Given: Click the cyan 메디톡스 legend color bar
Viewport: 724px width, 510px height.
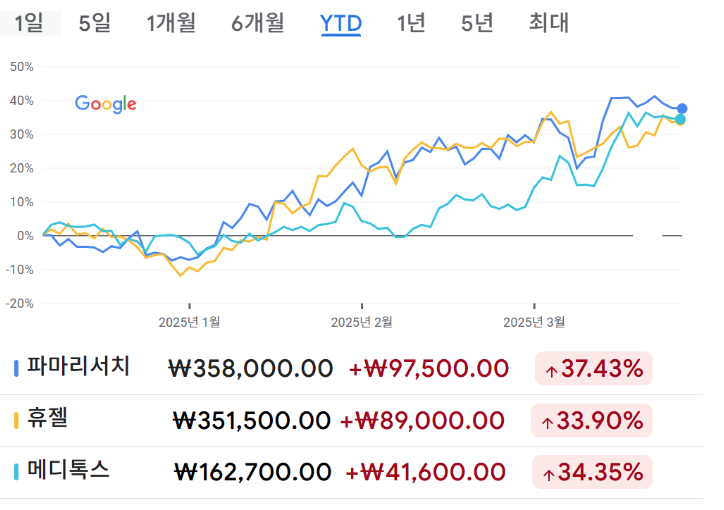Looking at the screenshot, I should click(16, 472).
